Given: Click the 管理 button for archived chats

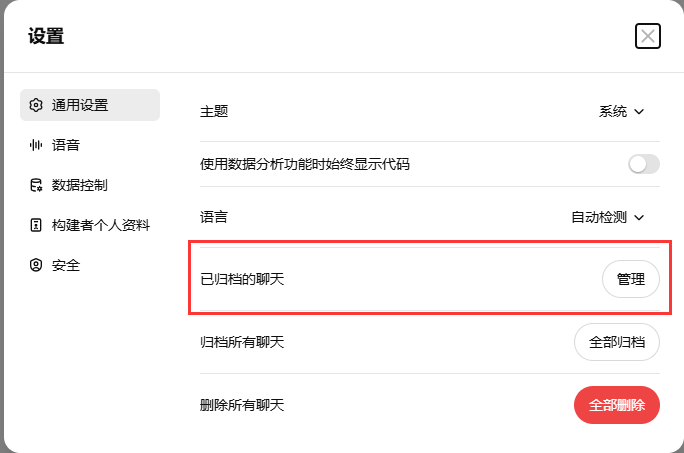Looking at the screenshot, I should click(x=631, y=279).
